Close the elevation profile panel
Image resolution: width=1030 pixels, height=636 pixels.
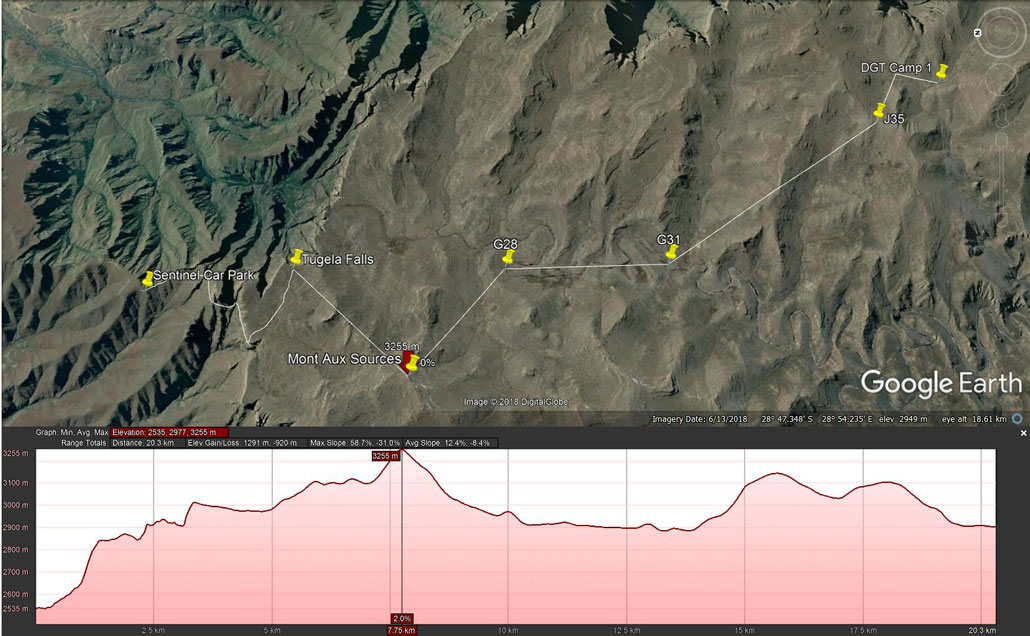1023,433
